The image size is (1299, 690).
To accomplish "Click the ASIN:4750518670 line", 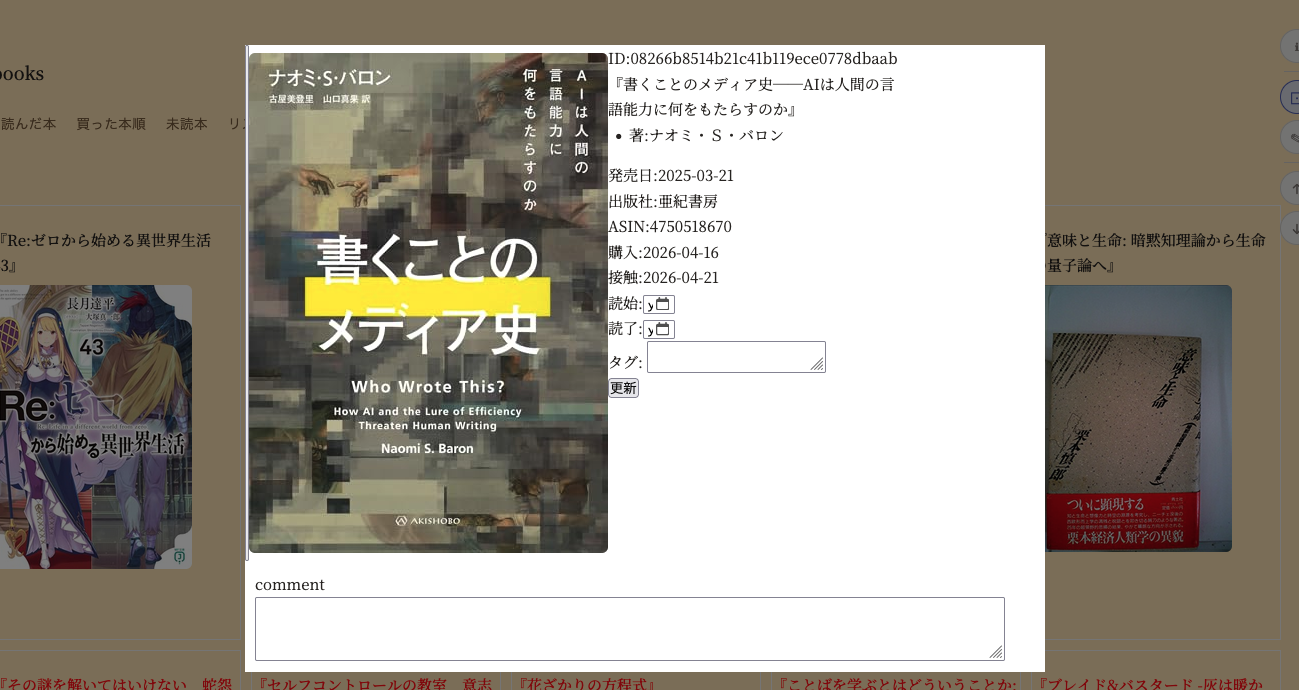I will [x=670, y=227].
